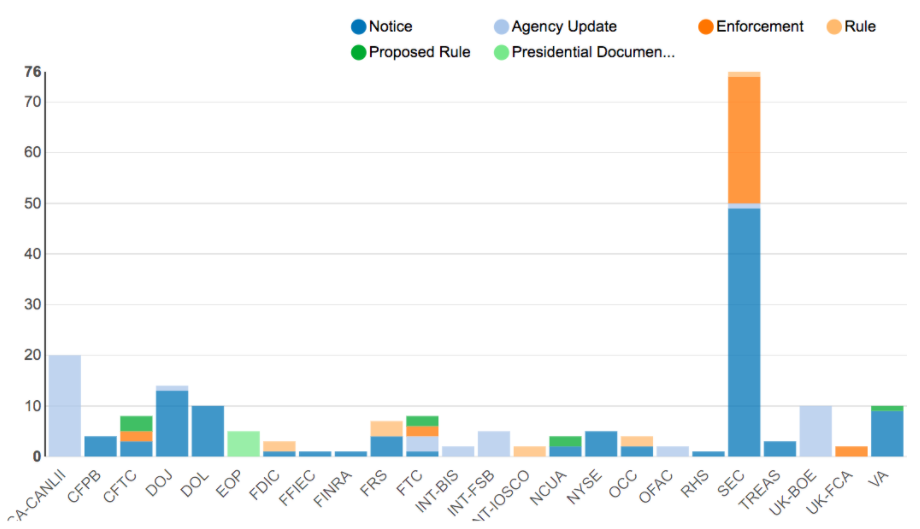The width and height of the screenshot is (920, 529).
Task: Select the NCUA green Proposed Rule segment
Action: tap(566, 442)
